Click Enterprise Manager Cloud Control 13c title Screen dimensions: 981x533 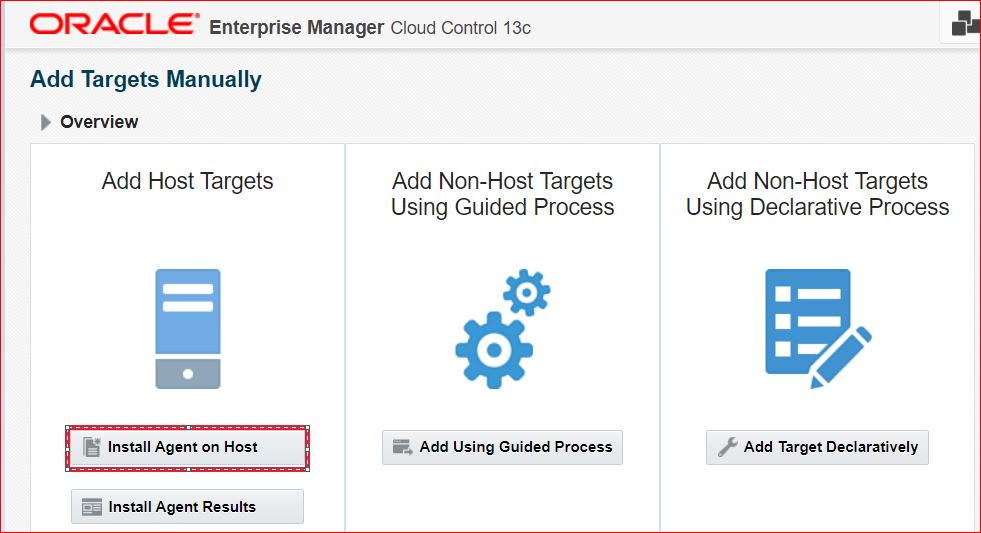coord(370,28)
